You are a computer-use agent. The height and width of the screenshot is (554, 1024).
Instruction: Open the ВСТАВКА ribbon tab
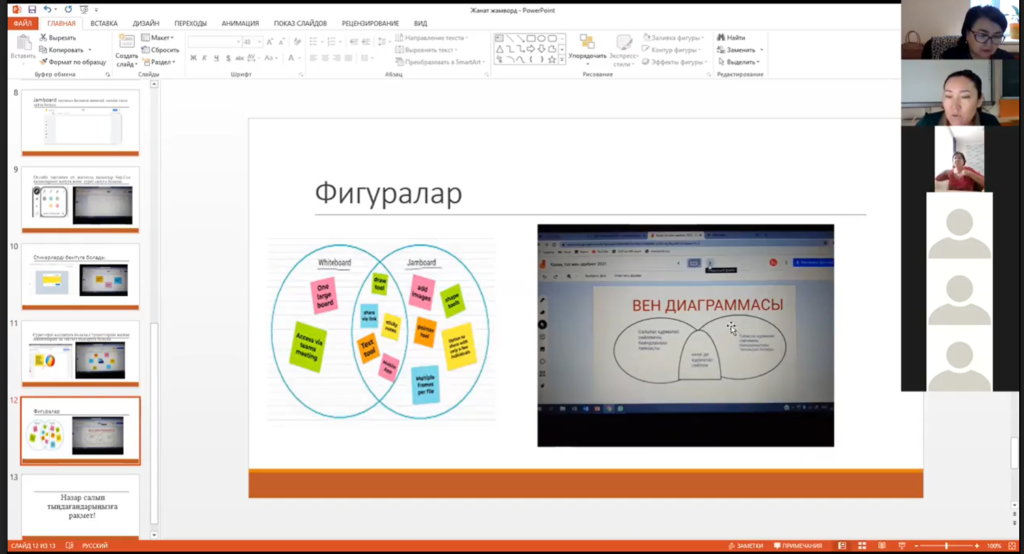[103, 22]
